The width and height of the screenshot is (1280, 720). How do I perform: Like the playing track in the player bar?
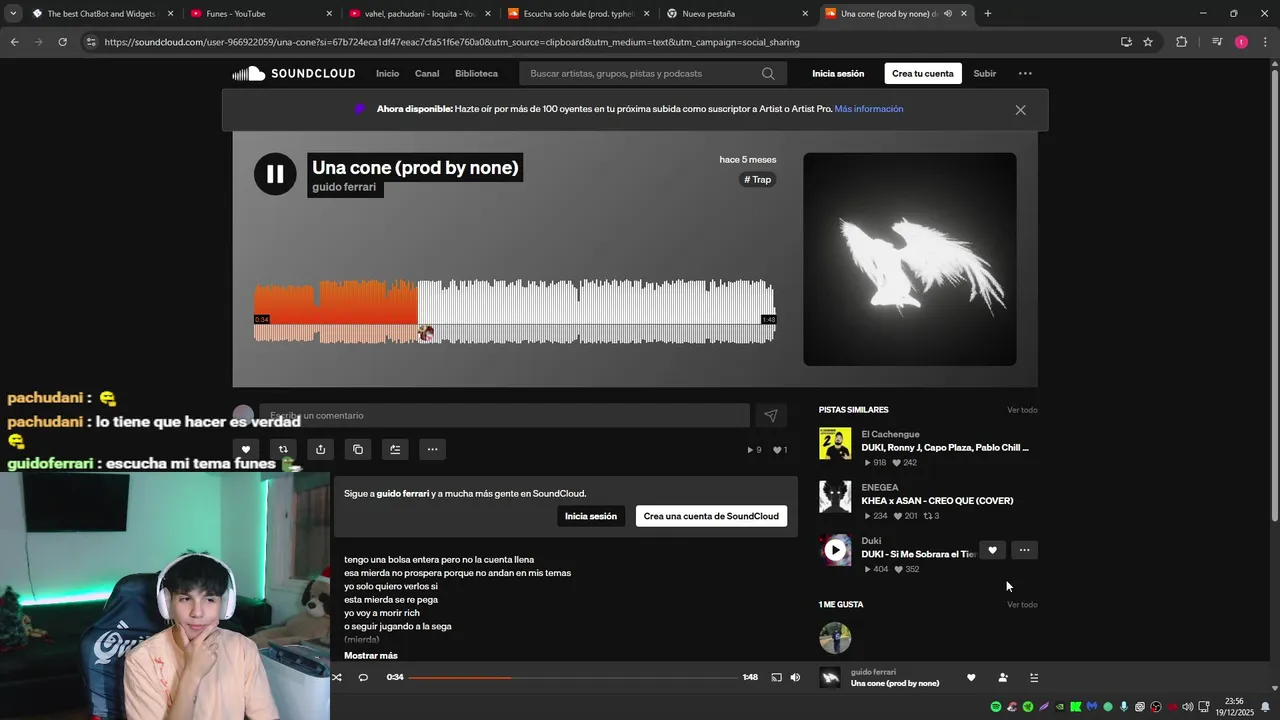(971, 677)
